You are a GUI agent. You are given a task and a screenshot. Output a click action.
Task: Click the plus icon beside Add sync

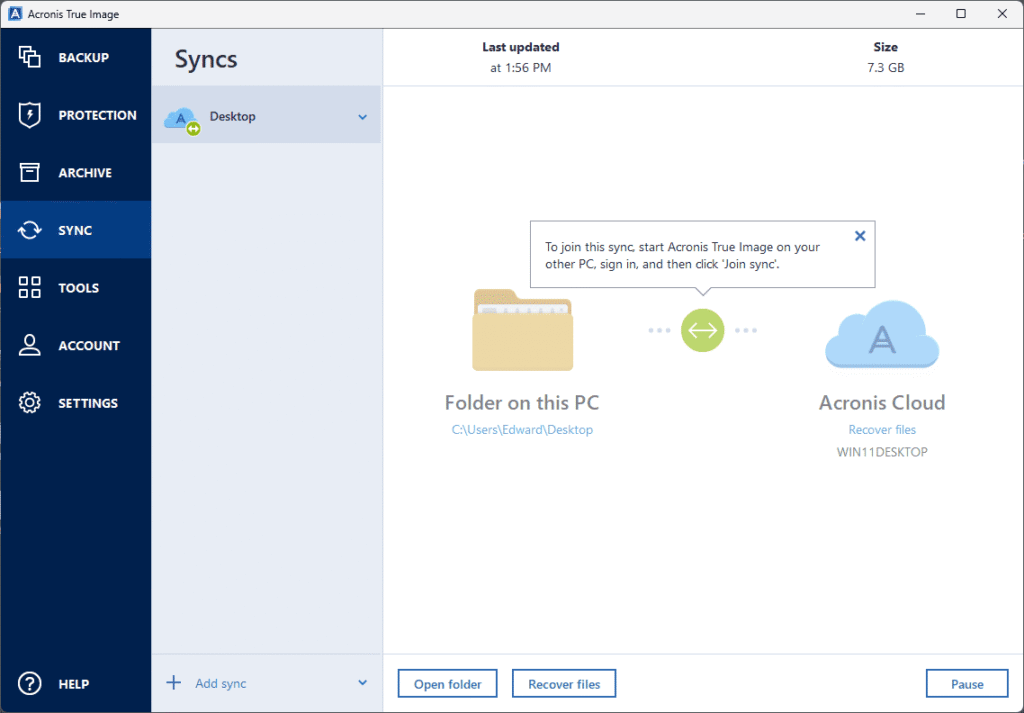coord(174,683)
